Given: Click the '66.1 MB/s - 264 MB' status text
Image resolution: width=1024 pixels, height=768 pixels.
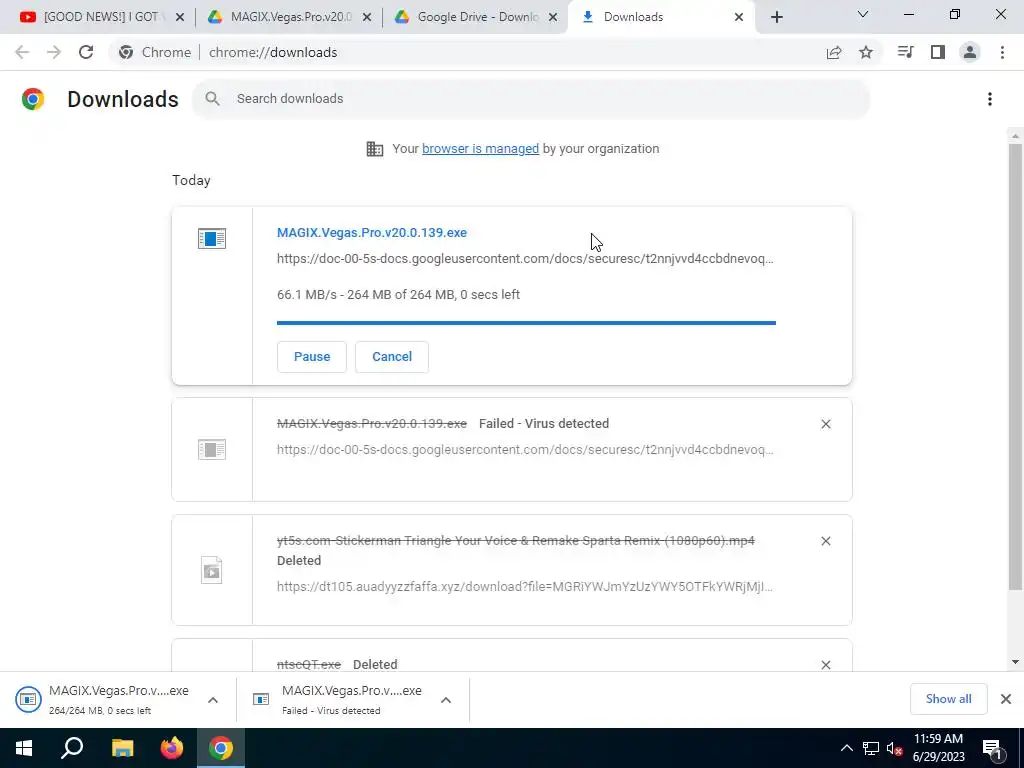Looking at the screenshot, I should click(398, 295).
